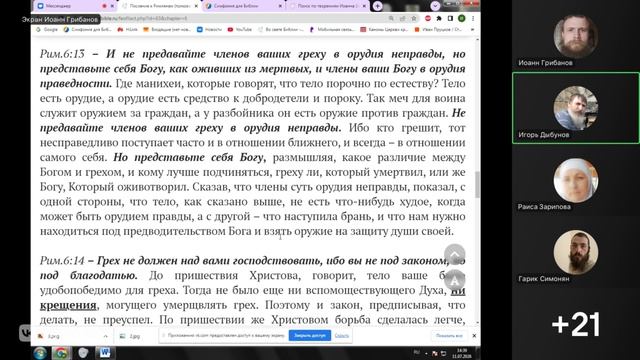
Task: Open the HiLink bookmark
Action: pyautogui.click(x=127, y=29)
